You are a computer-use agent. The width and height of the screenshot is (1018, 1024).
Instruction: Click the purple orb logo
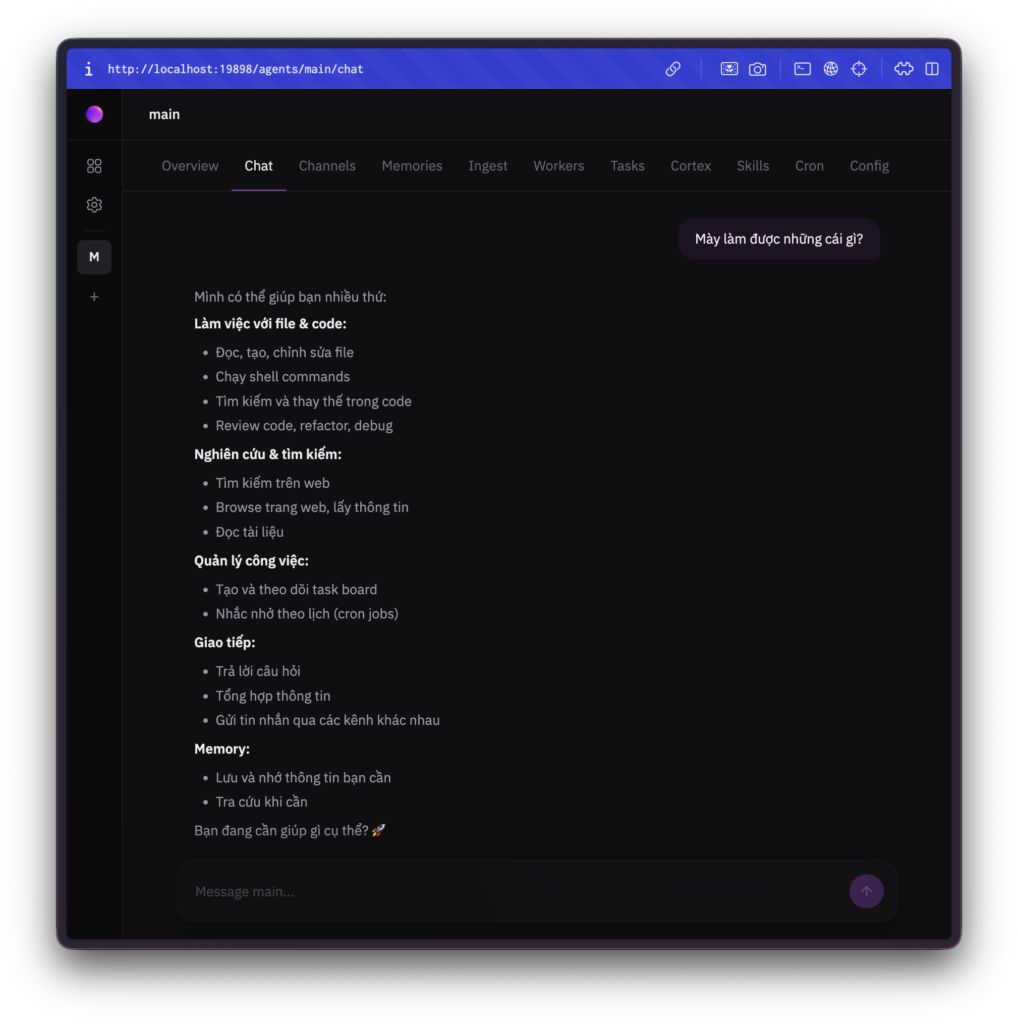[94, 114]
